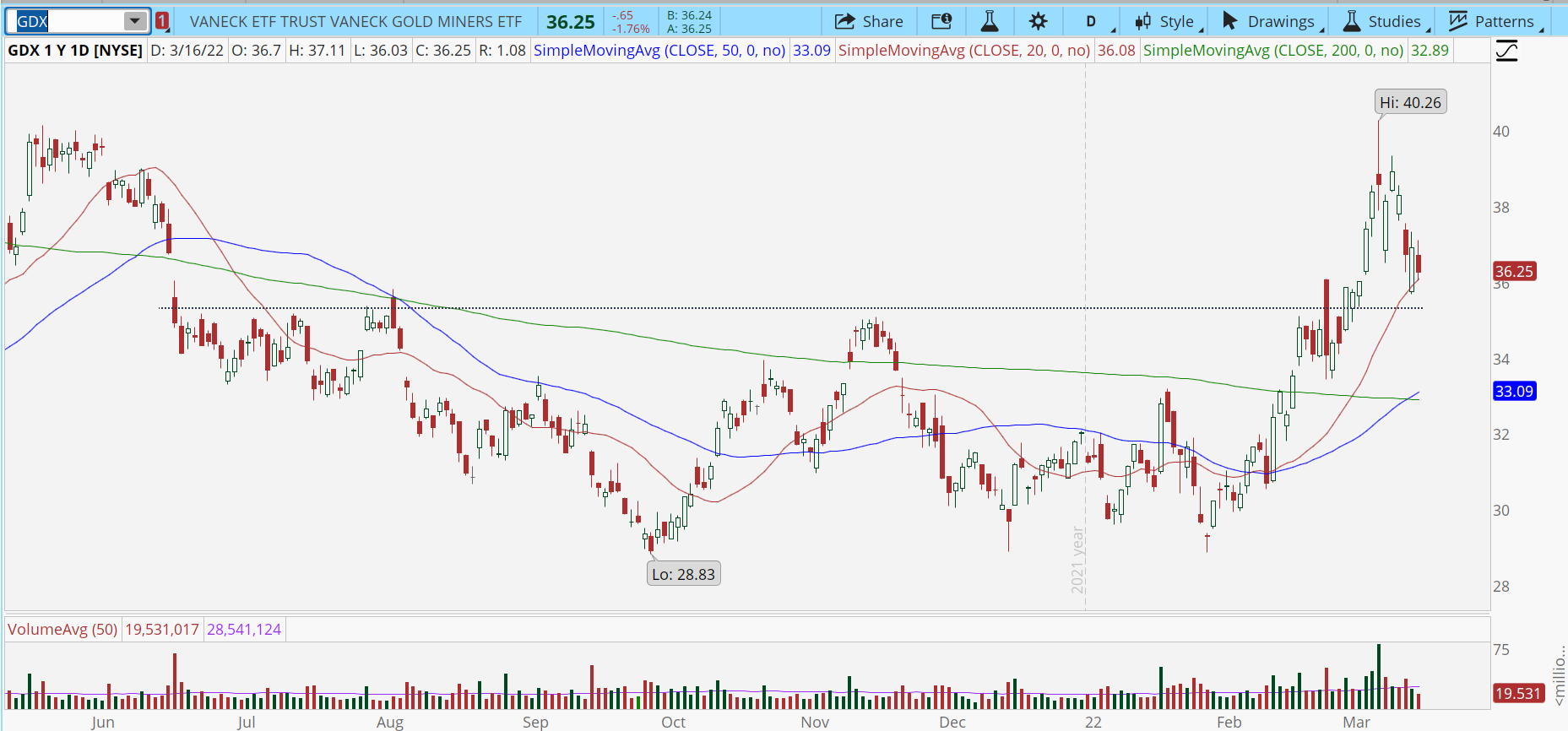
Task: Select the SimpleMovingAvg 20 study label
Action: 964,51
